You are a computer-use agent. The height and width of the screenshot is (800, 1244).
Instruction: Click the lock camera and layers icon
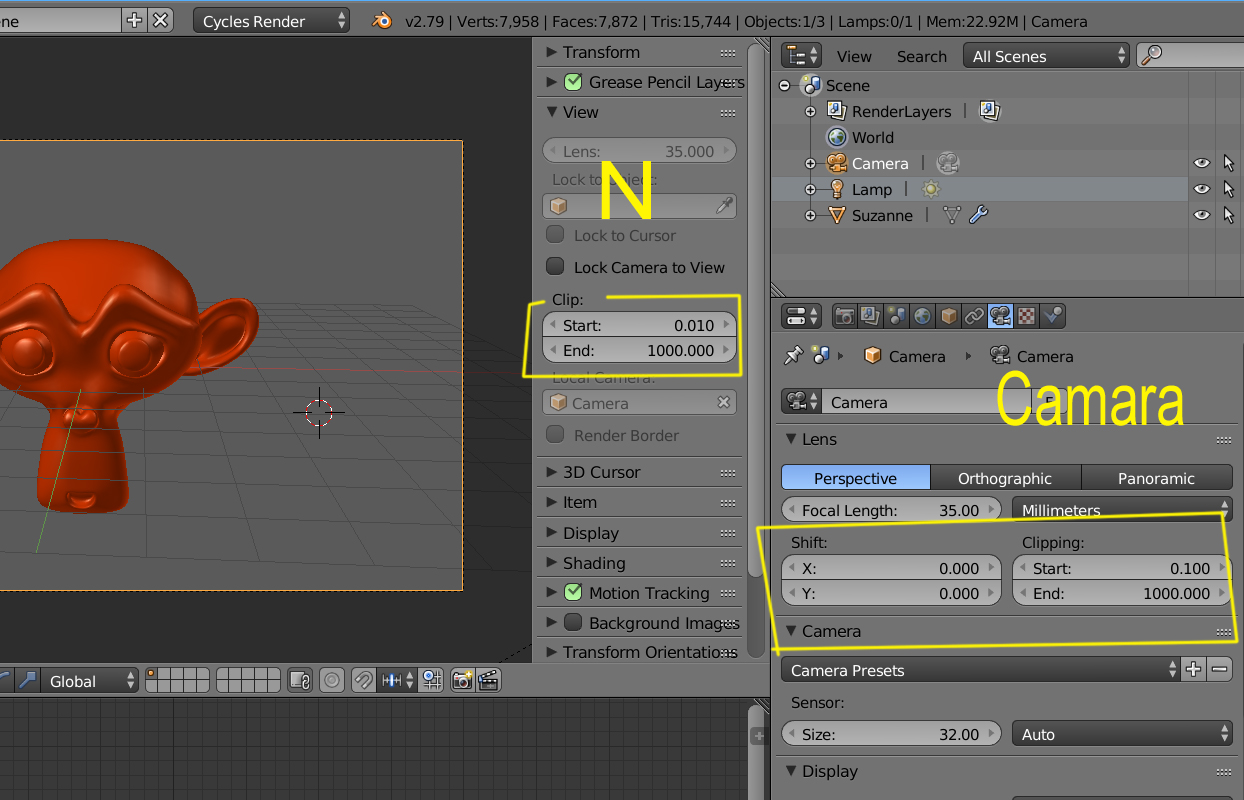click(x=300, y=681)
